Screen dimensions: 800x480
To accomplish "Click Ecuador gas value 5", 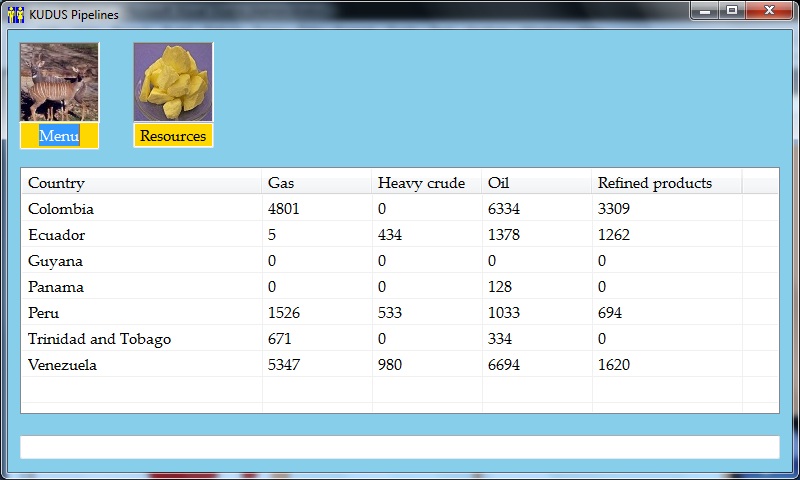I will point(271,235).
